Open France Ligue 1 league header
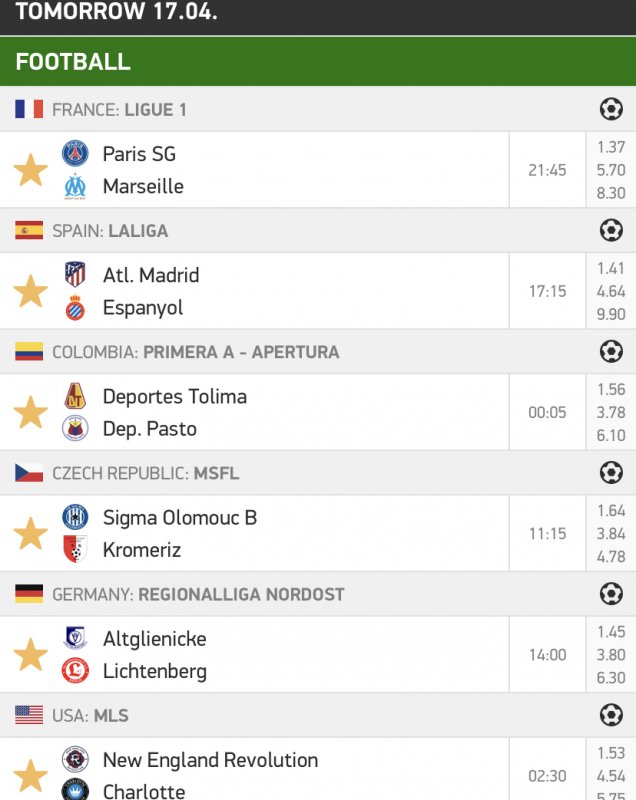636x800 pixels. [x=119, y=110]
